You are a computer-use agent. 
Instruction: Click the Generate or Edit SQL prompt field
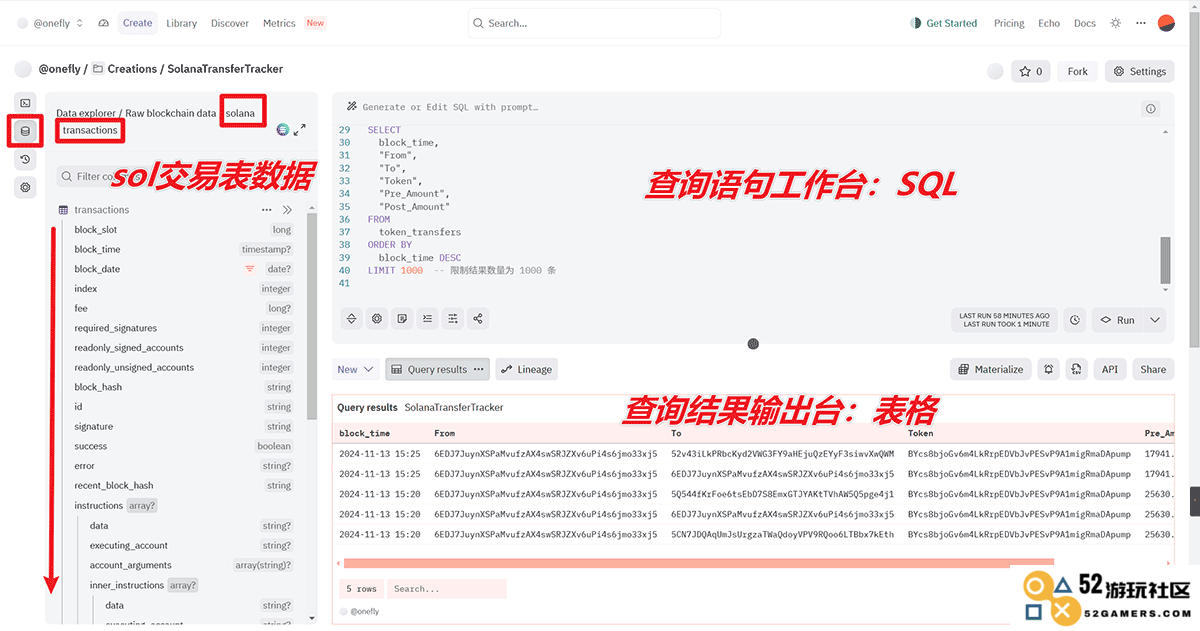click(x=450, y=107)
